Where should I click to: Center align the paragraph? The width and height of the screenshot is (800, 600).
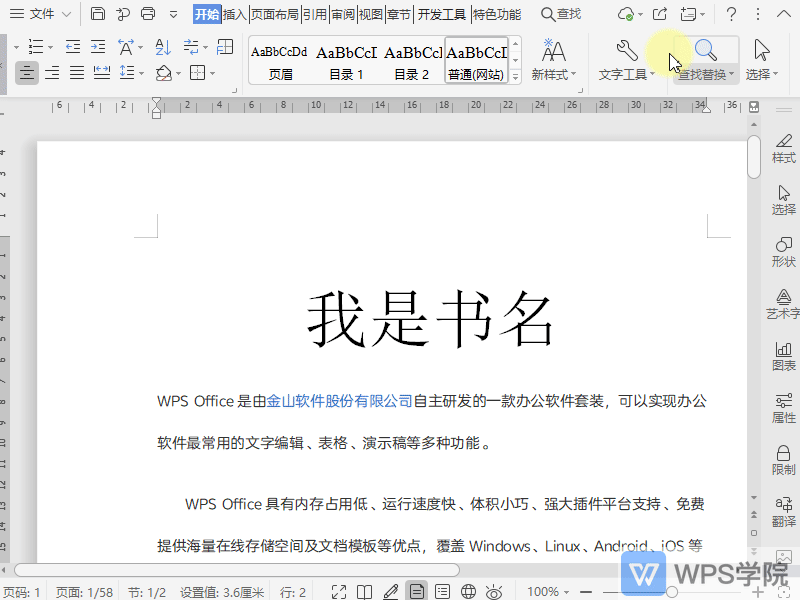click(x=27, y=73)
